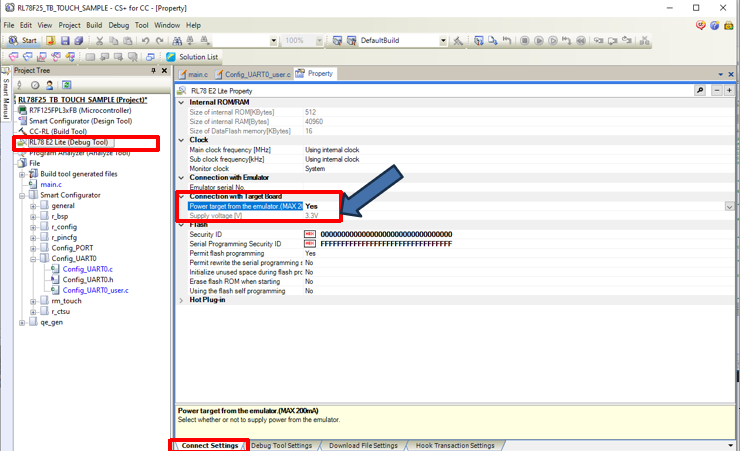Viewport: 740px width, 451px height.
Task: Click Build and Download to debug tool icon
Action: 479,41
